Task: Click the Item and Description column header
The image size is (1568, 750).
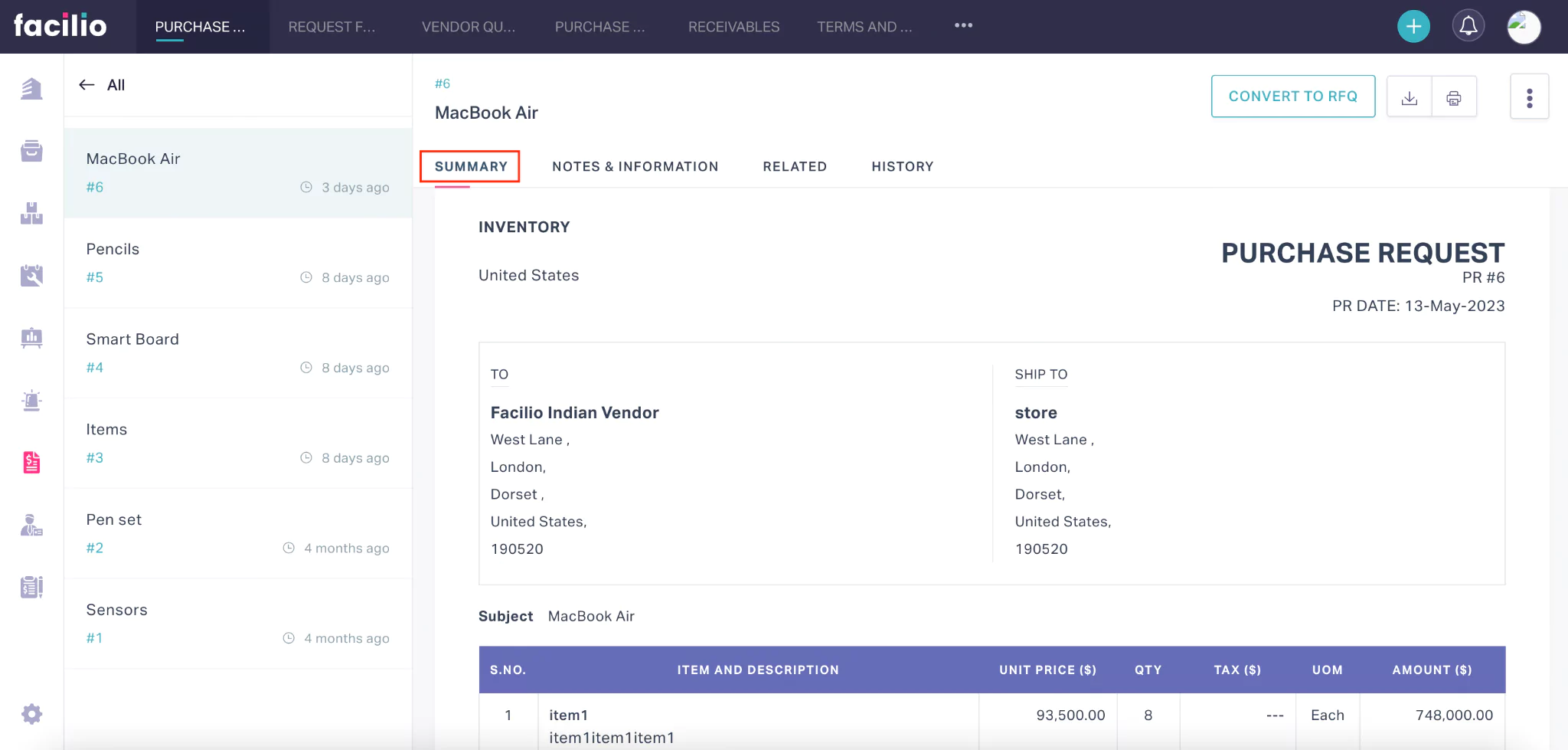Action: (758, 670)
